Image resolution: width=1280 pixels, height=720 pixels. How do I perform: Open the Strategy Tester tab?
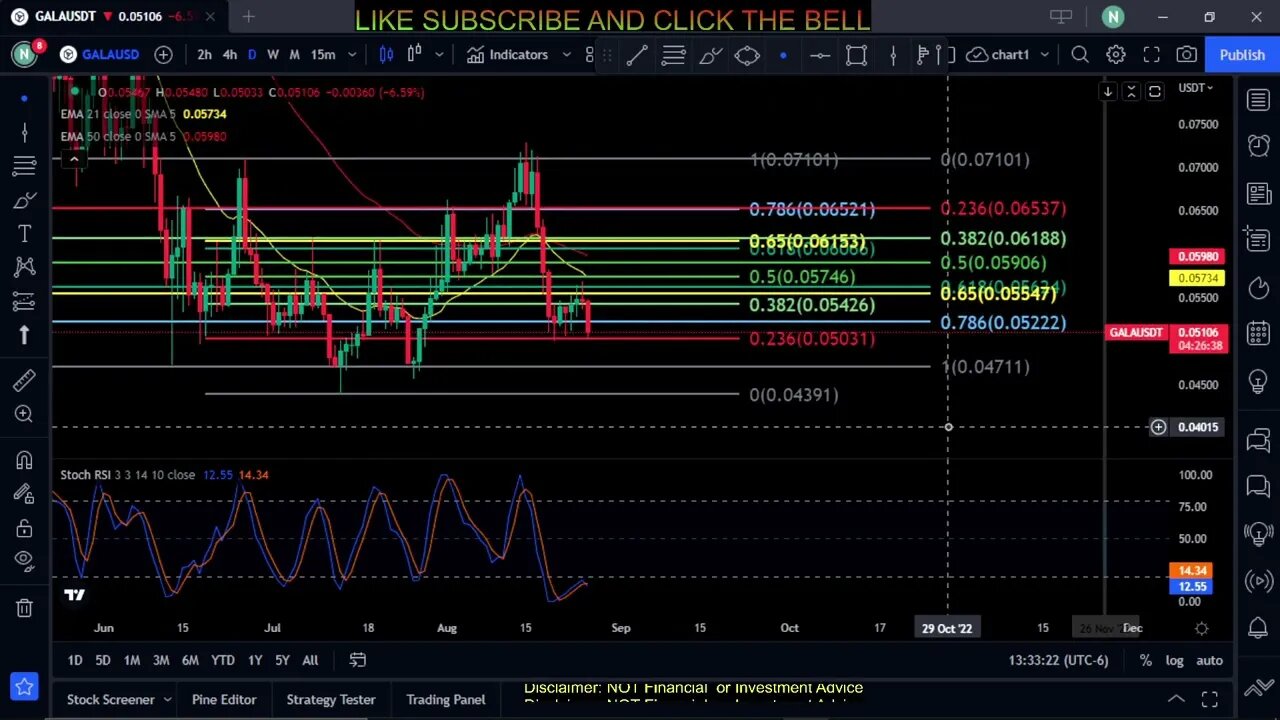331,700
